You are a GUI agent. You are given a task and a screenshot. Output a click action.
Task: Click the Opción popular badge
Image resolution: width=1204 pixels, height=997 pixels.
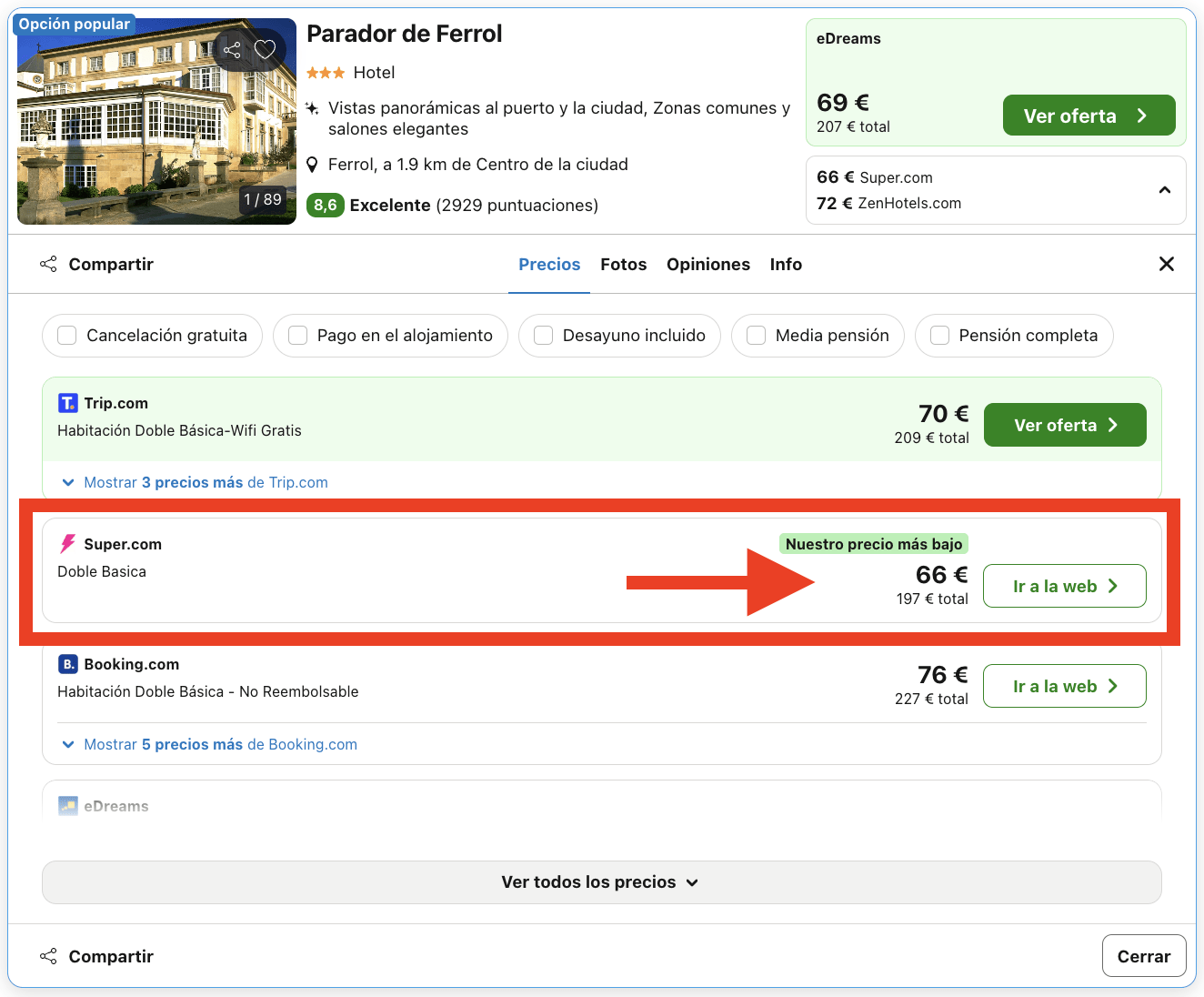[x=75, y=25]
